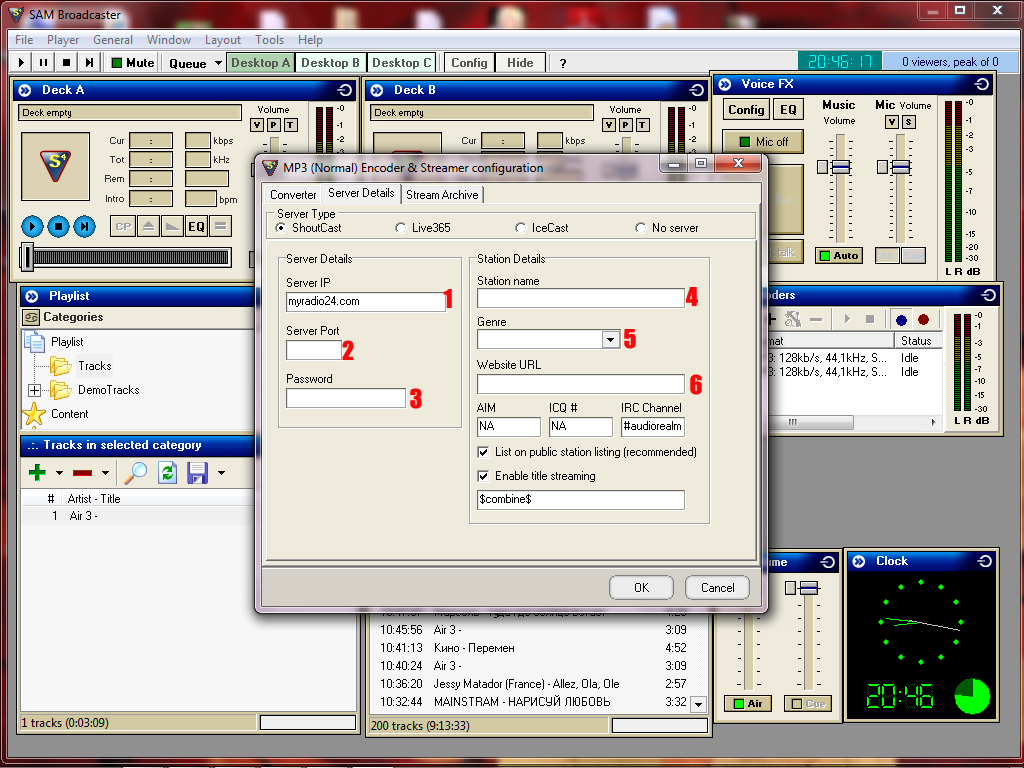Click the refresh icon in the tracks toolbar

pos(167,472)
